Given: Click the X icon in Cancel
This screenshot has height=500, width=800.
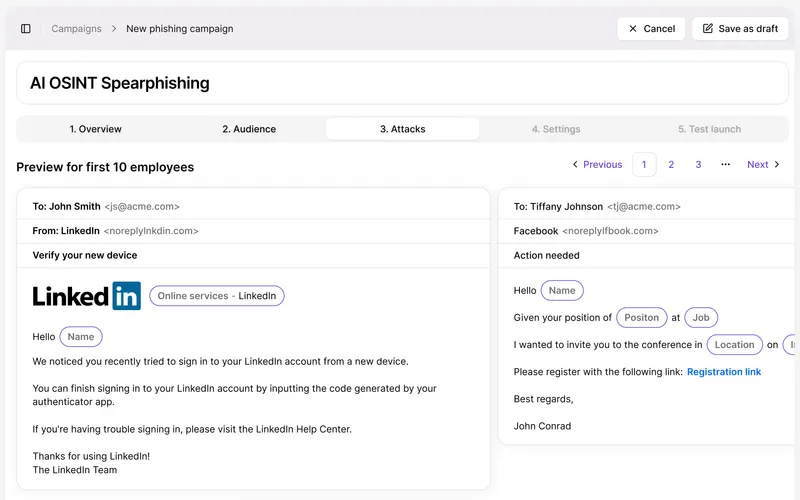Looking at the screenshot, I should (633, 29).
